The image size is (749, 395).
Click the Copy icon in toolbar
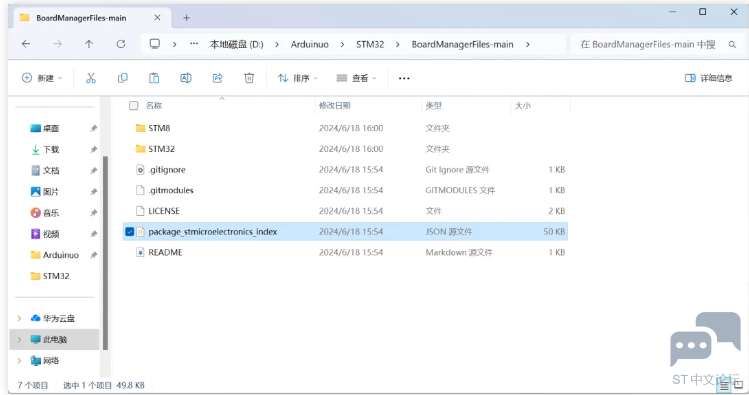[x=123, y=78]
